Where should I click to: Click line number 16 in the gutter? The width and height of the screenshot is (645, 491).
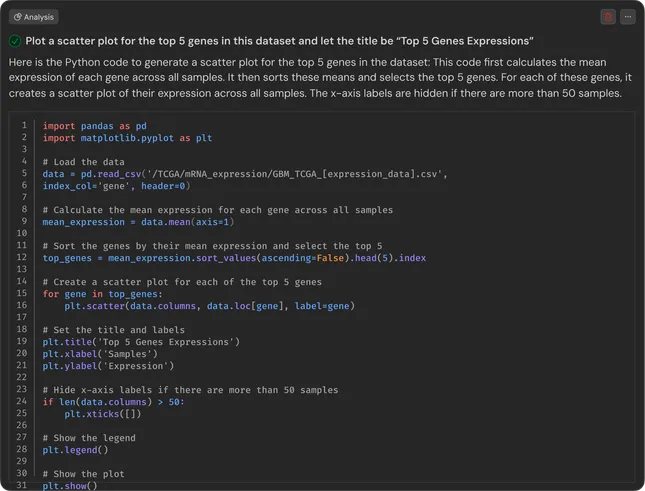point(22,305)
